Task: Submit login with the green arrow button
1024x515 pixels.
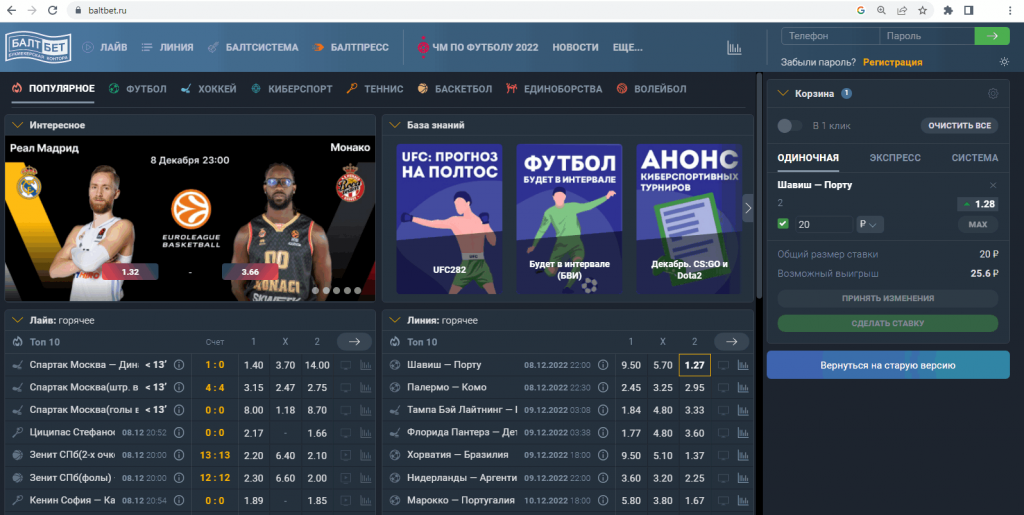Action: click(991, 36)
